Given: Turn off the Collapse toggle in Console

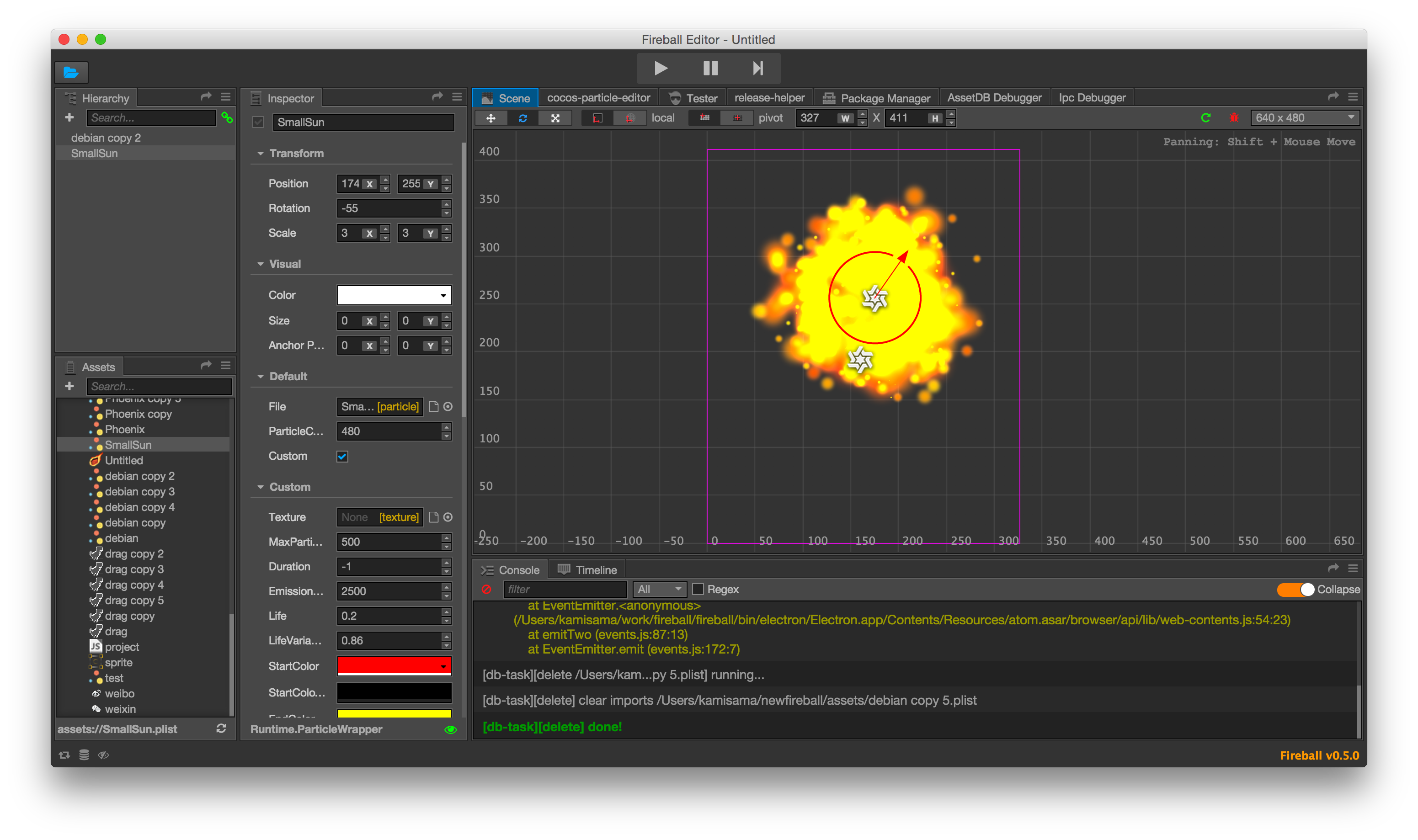Looking at the screenshot, I should pyautogui.click(x=1296, y=590).
